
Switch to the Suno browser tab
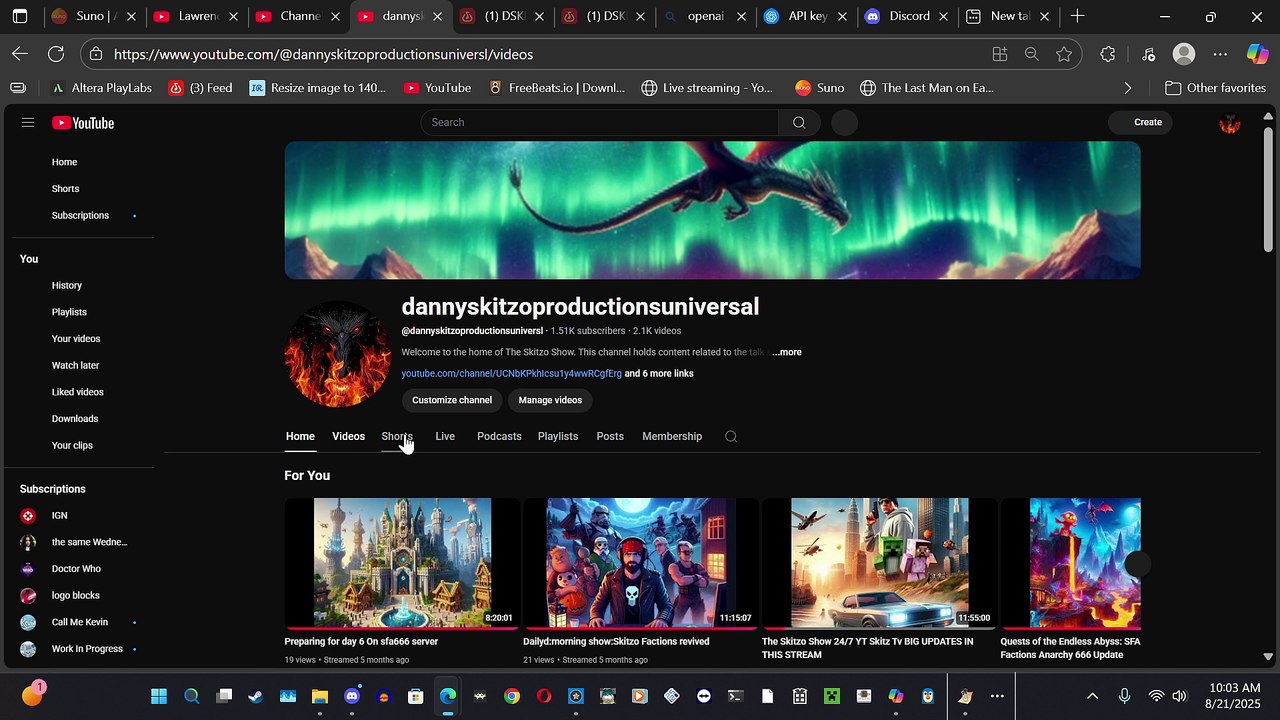92,16
